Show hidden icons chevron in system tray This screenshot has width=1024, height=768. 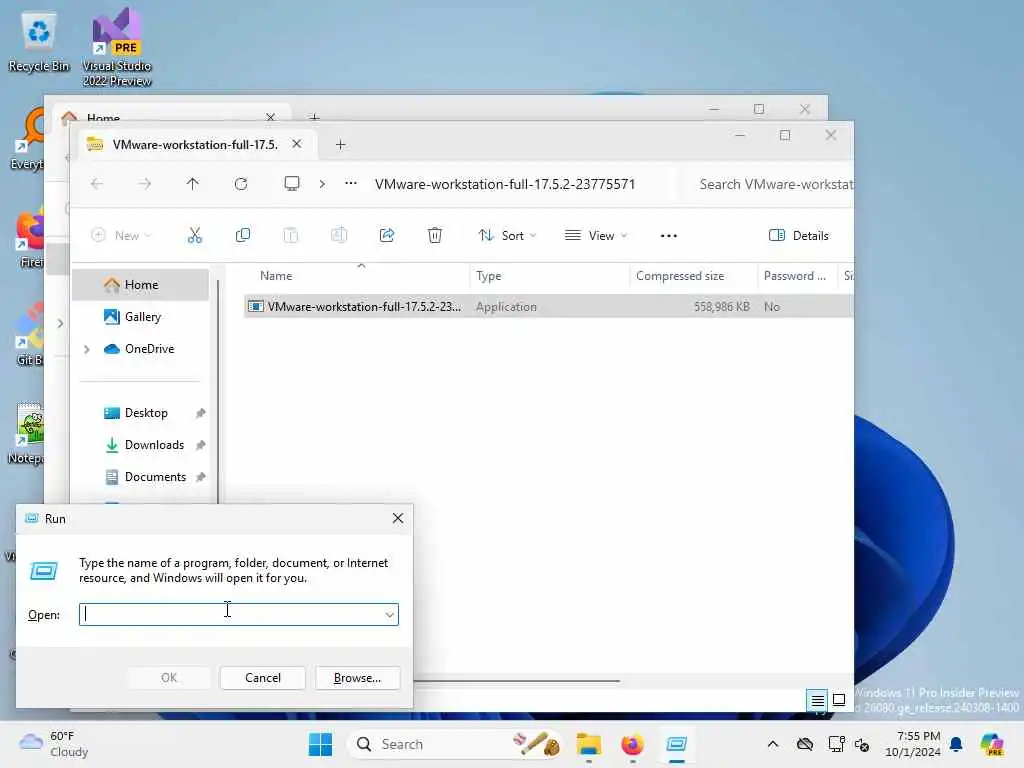coord(773,744)
